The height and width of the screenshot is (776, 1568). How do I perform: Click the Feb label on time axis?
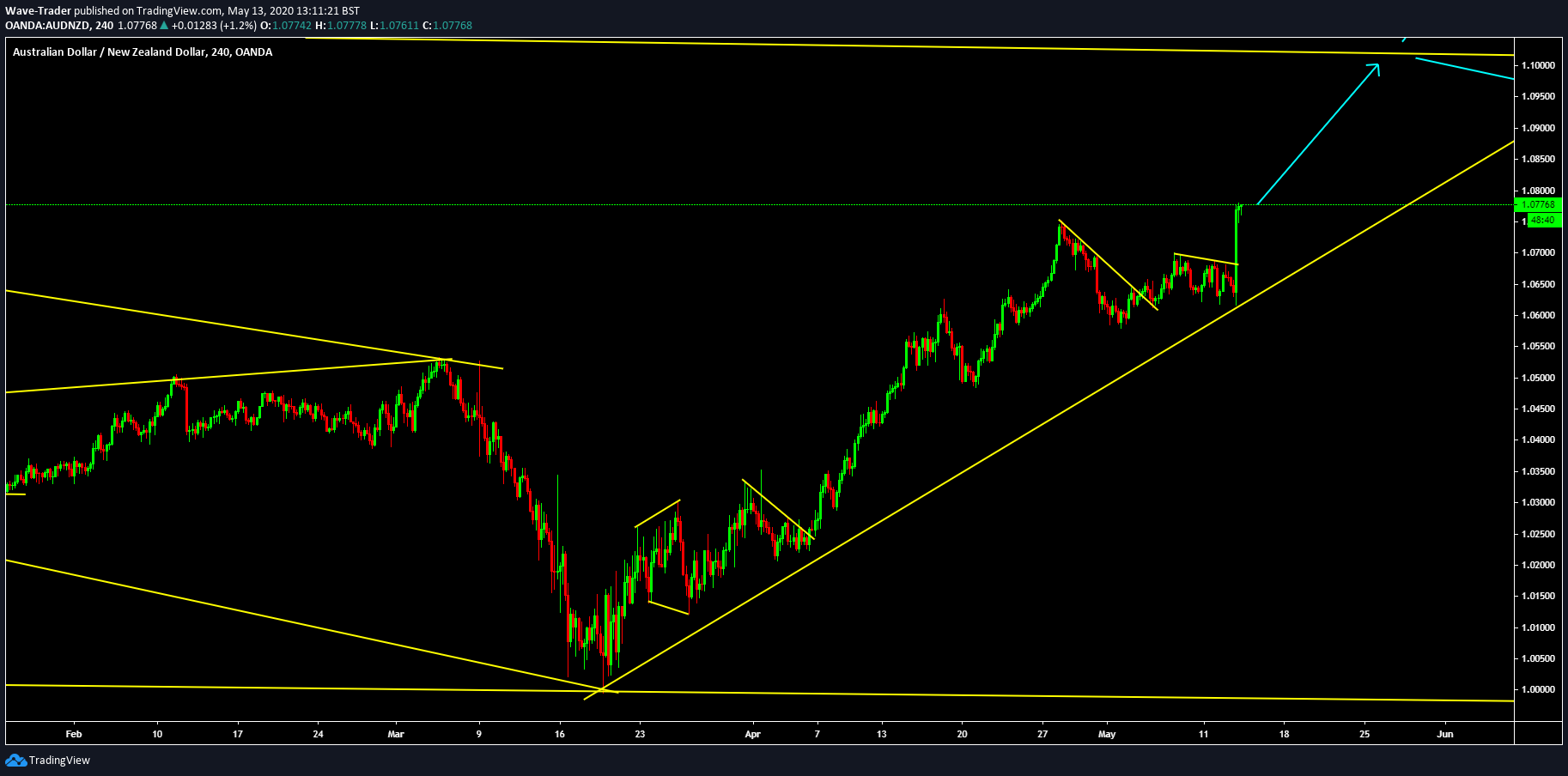[74, 734]
